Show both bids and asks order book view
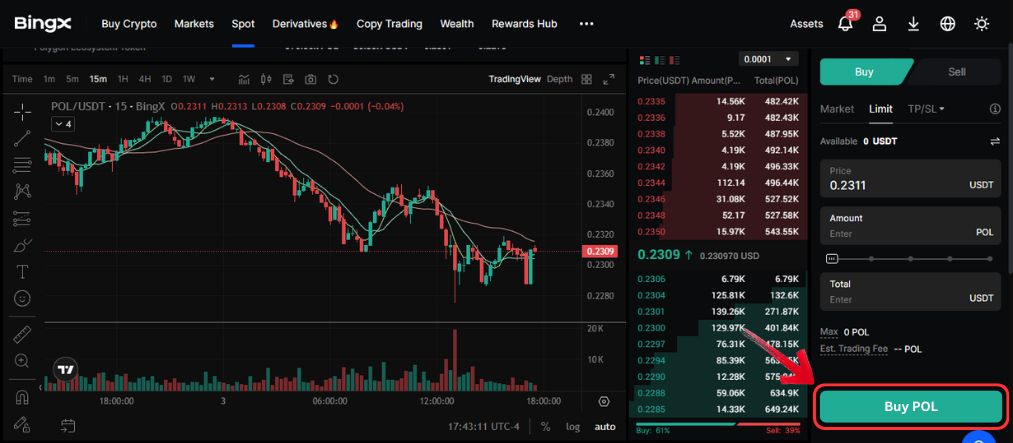1013x443 pixels. (644, 60)
